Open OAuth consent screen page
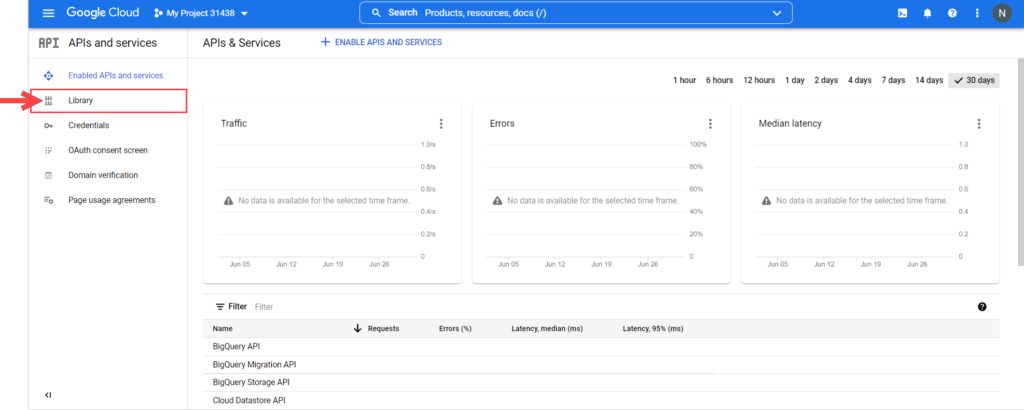 [108, 150]
